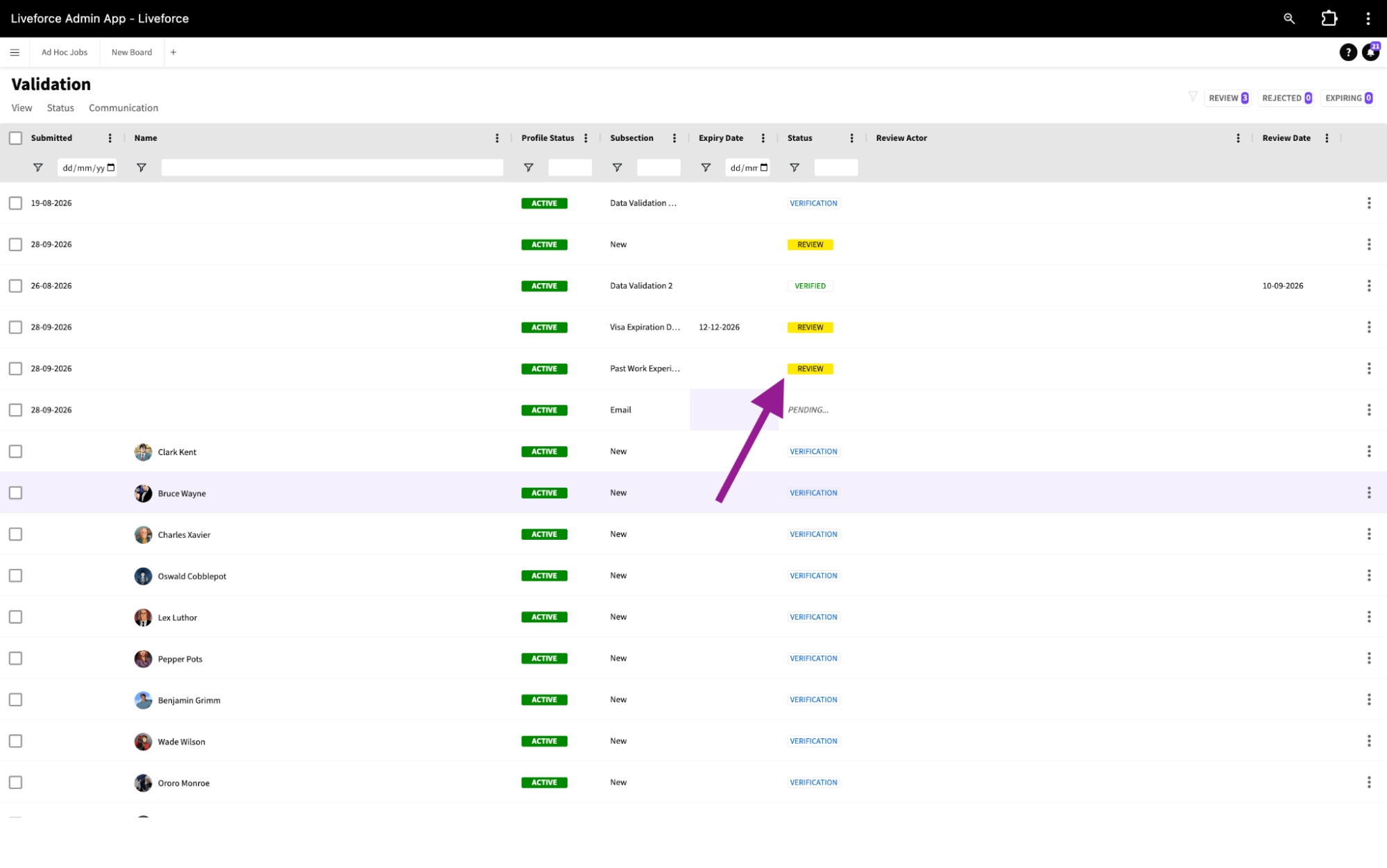The height and width of the screenshot is (868, 1387).
Task: Open row actions for Bruce Wayne
Action: click(x=1368, y=493)
